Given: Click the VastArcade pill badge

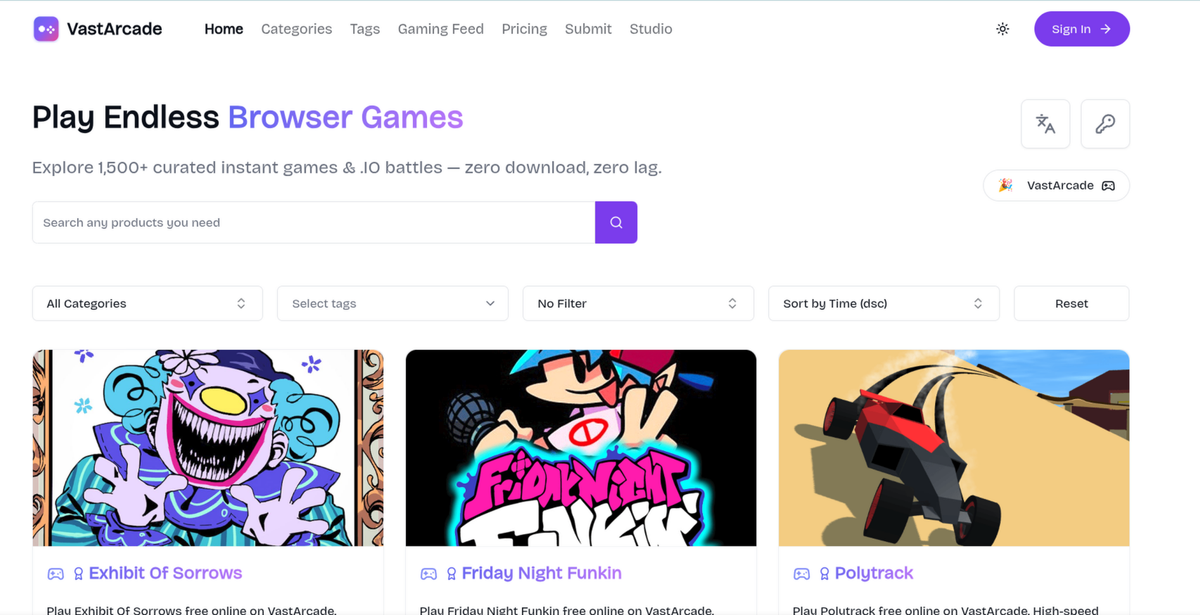Looking at the screenshot, I should 1057,185.
